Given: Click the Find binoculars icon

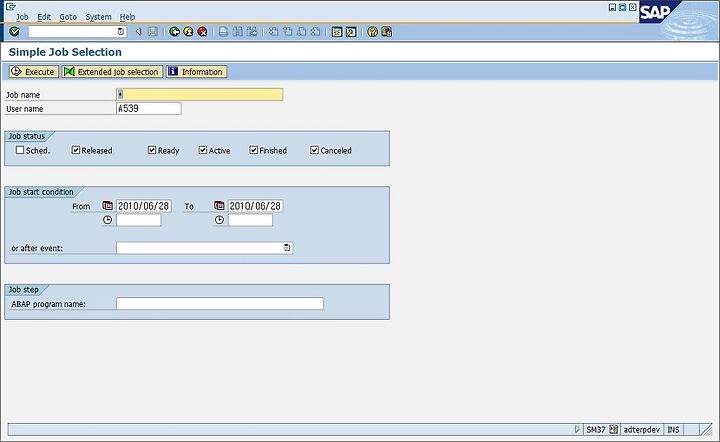Looking at the screenshot, I should [237, 32].
